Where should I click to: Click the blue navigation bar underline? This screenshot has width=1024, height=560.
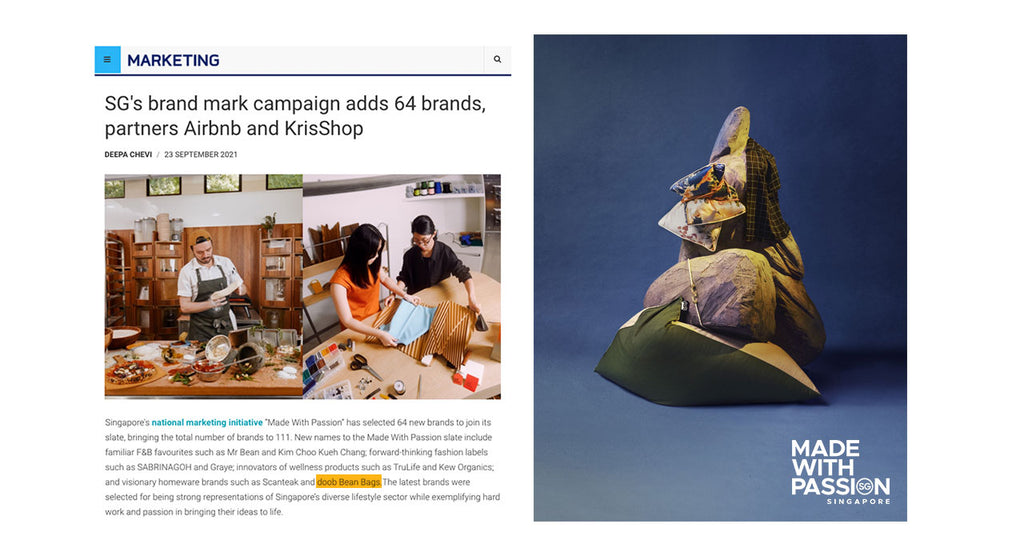pyautogui.click(x=303, y=74)
